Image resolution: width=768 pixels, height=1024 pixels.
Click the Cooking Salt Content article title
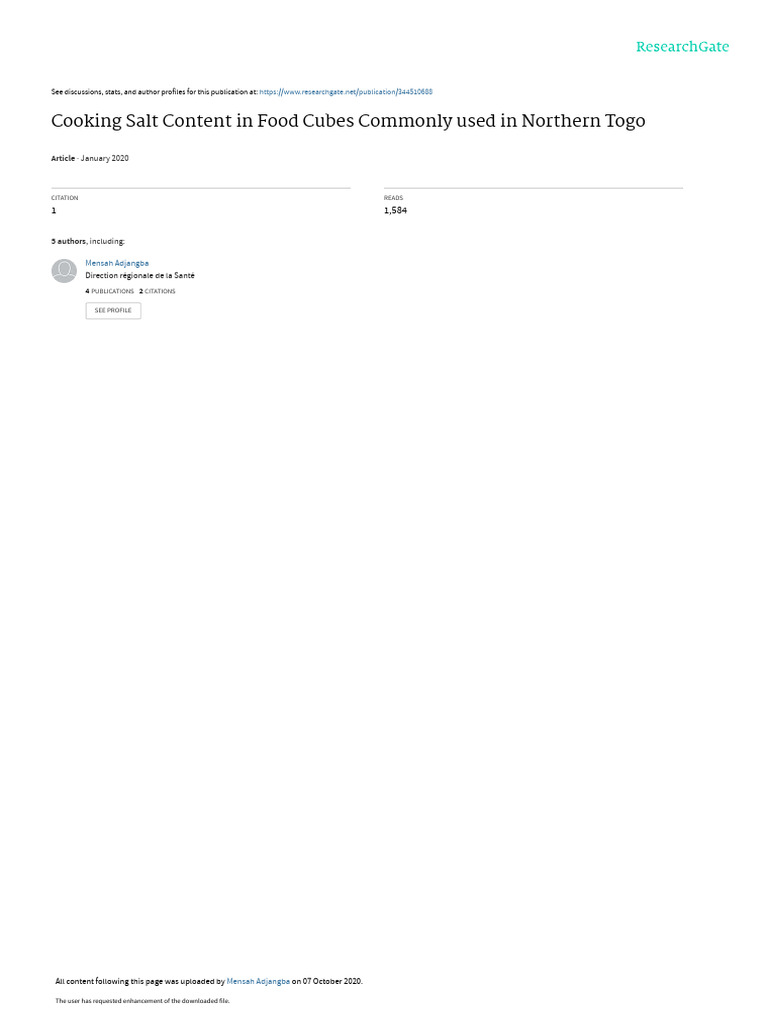pos(348,121)
